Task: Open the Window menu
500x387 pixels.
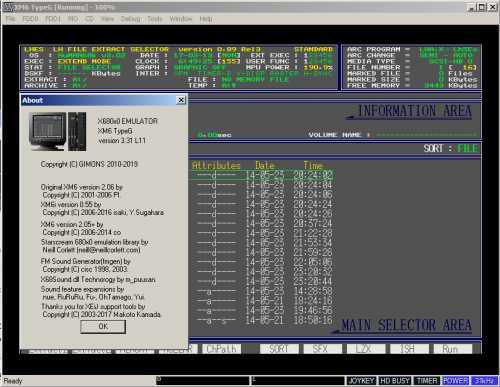Action: pyautogui.click(x=181, y=19)
